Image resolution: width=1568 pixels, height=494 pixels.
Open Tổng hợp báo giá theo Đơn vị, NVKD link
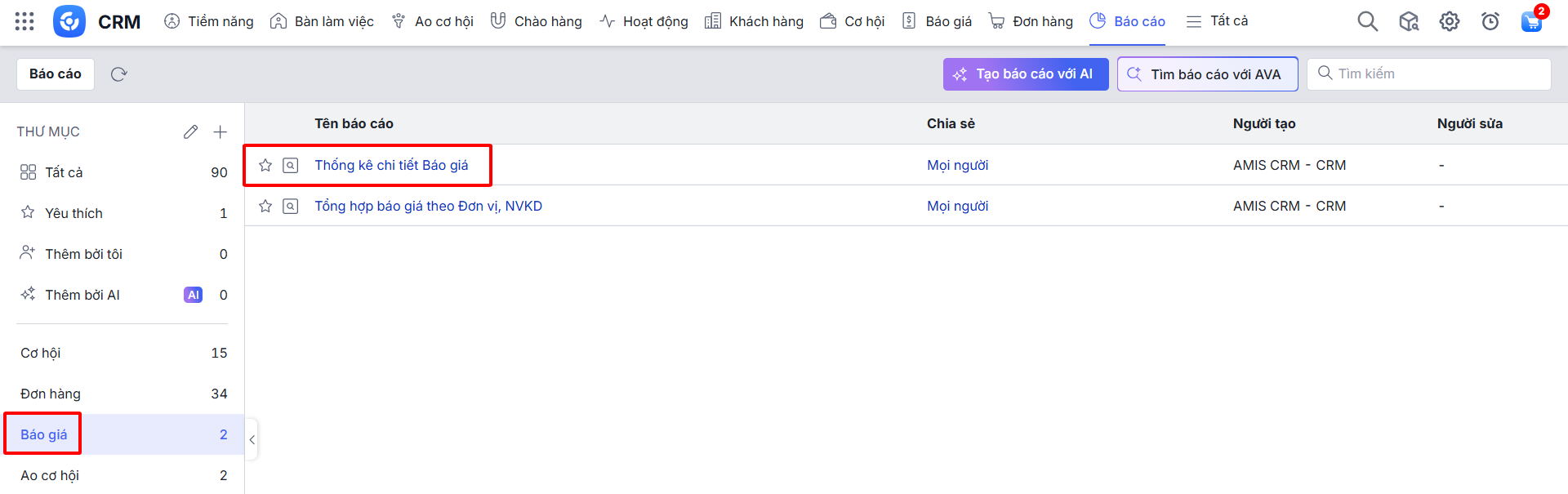(x=428, y=206)
